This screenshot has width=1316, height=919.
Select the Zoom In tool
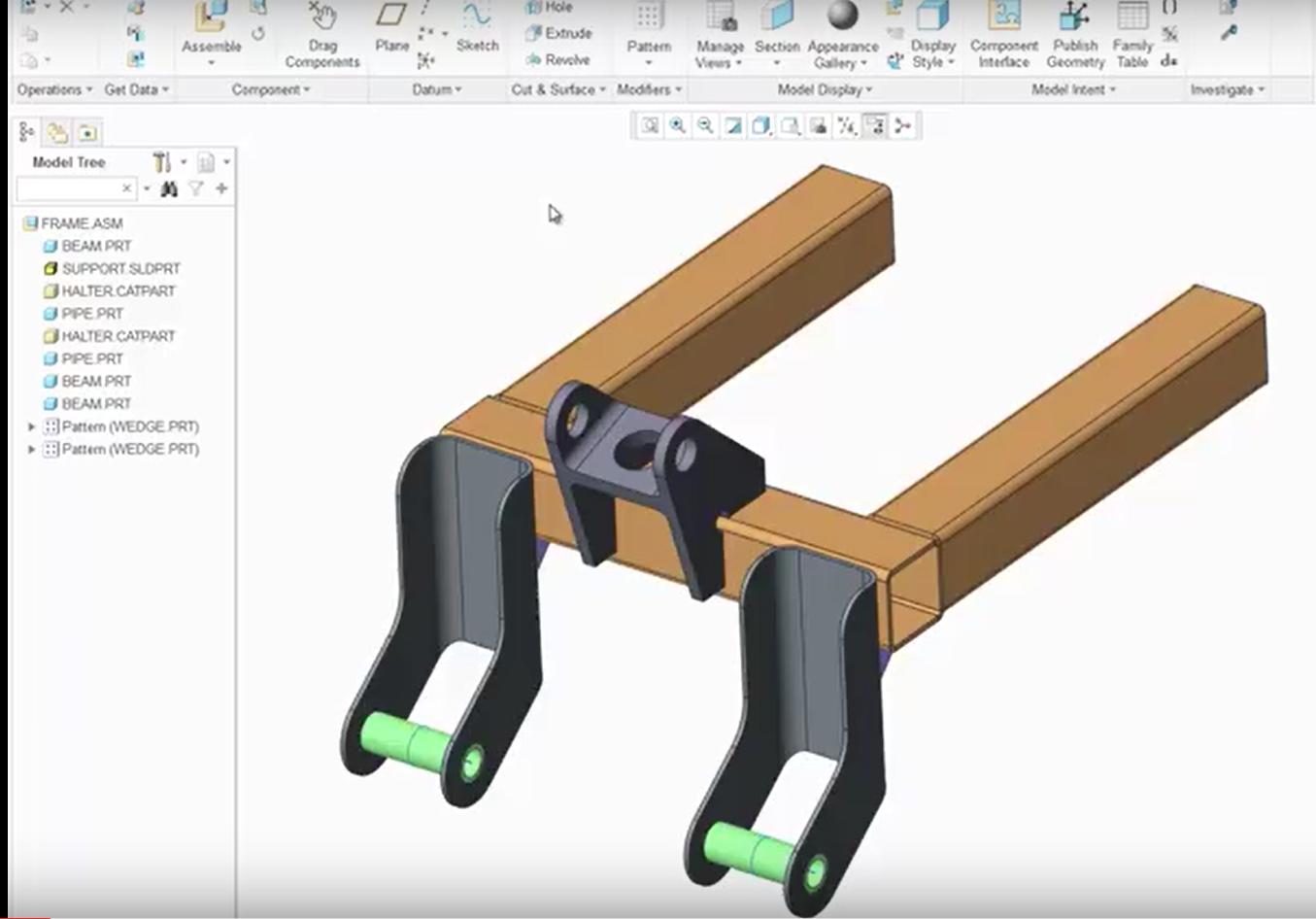point(677,125)
